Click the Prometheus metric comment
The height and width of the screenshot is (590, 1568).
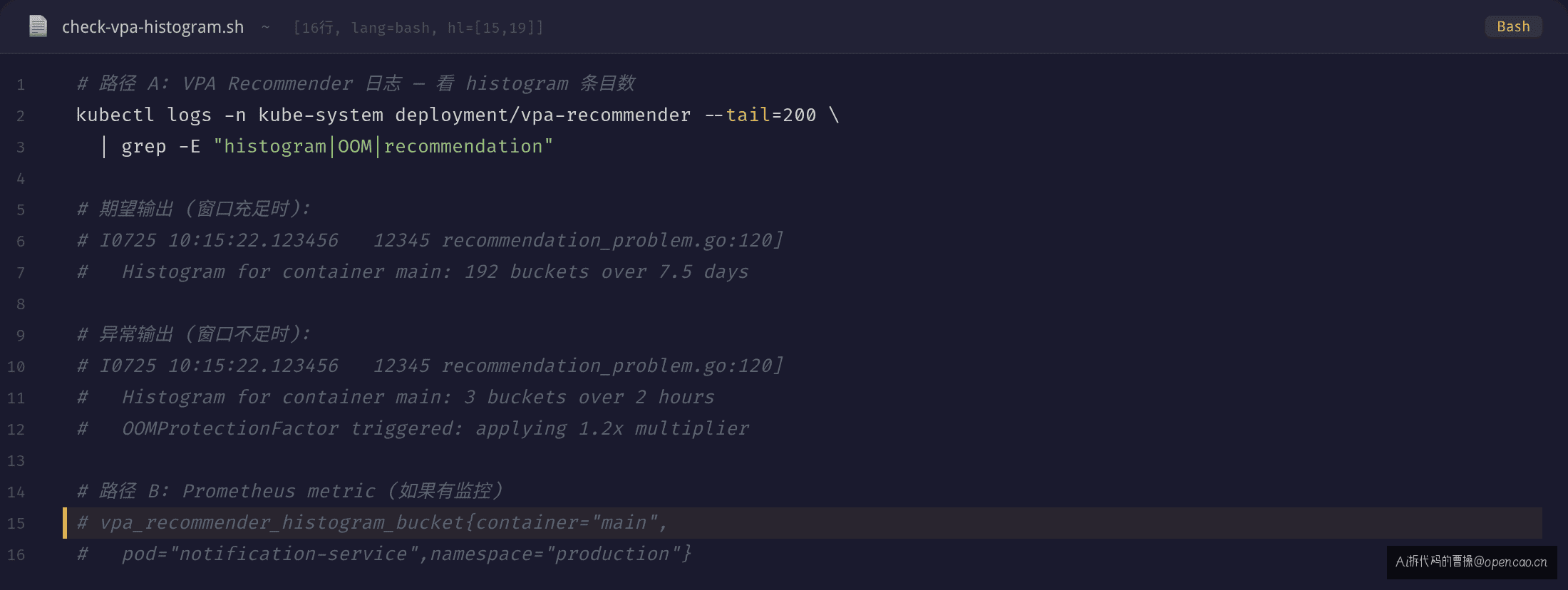click(290, 491)
